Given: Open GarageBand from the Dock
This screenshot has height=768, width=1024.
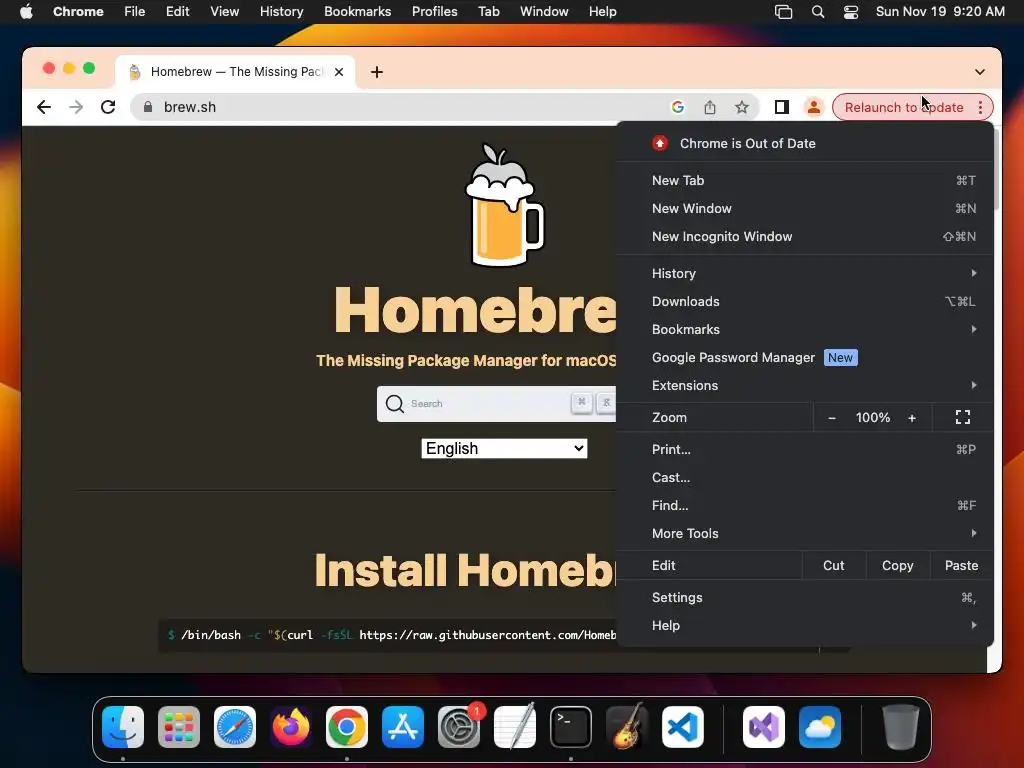Looking at the screenshot, I should 627,727.
